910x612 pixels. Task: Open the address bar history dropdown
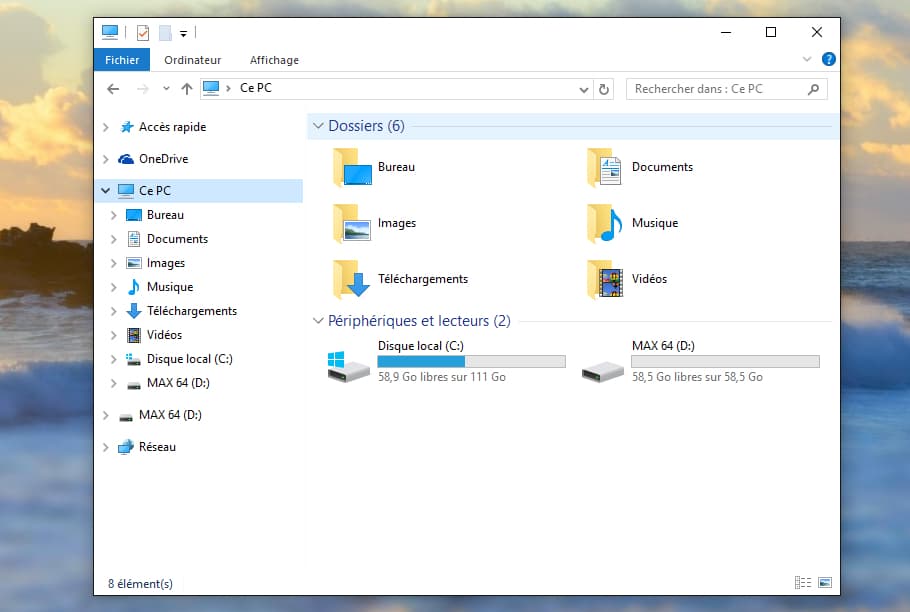585,89
